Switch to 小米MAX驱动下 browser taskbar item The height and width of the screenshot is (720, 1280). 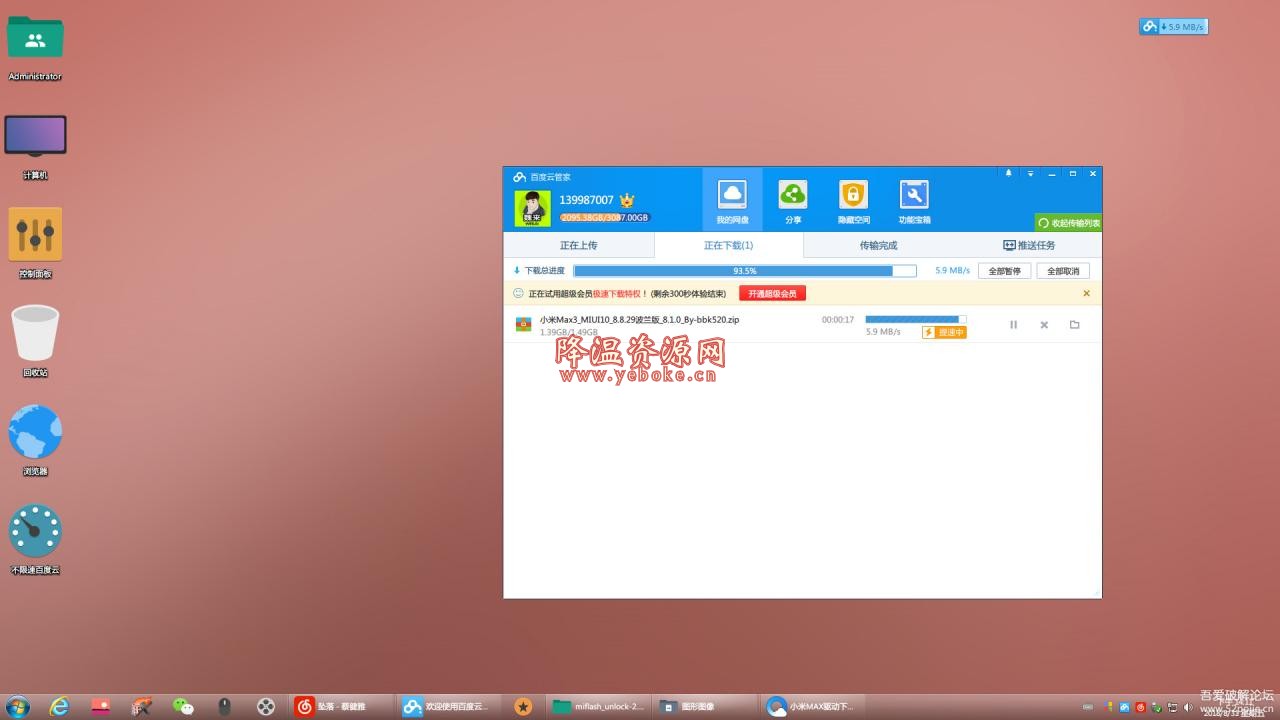click(x=812, y=706)
